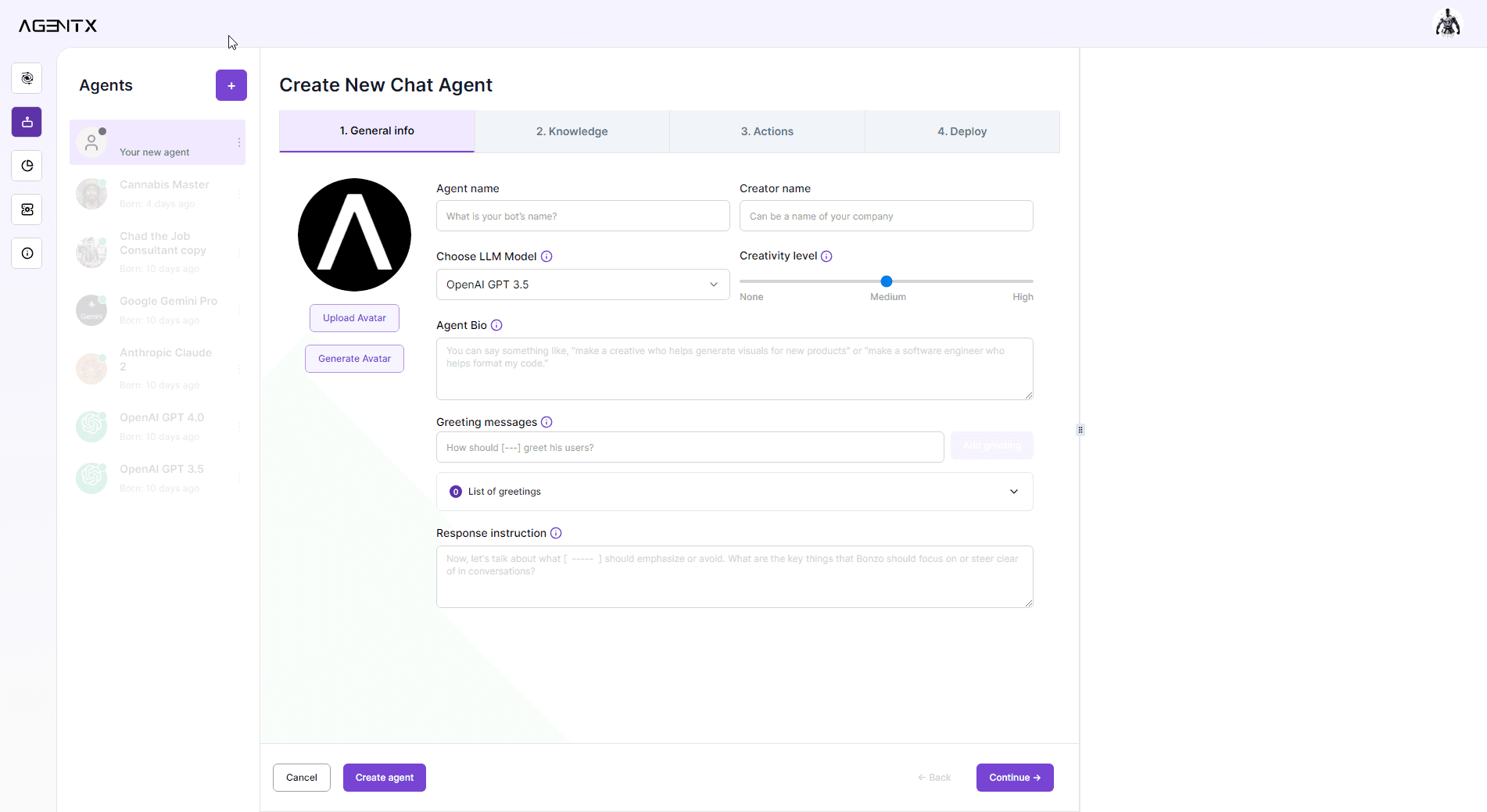Click info icon beside Creativity level

click(x=826, y=256)
